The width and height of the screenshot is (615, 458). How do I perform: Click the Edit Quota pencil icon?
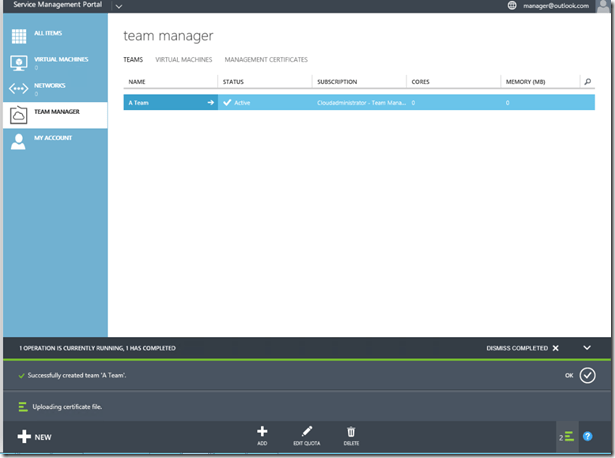307,431
